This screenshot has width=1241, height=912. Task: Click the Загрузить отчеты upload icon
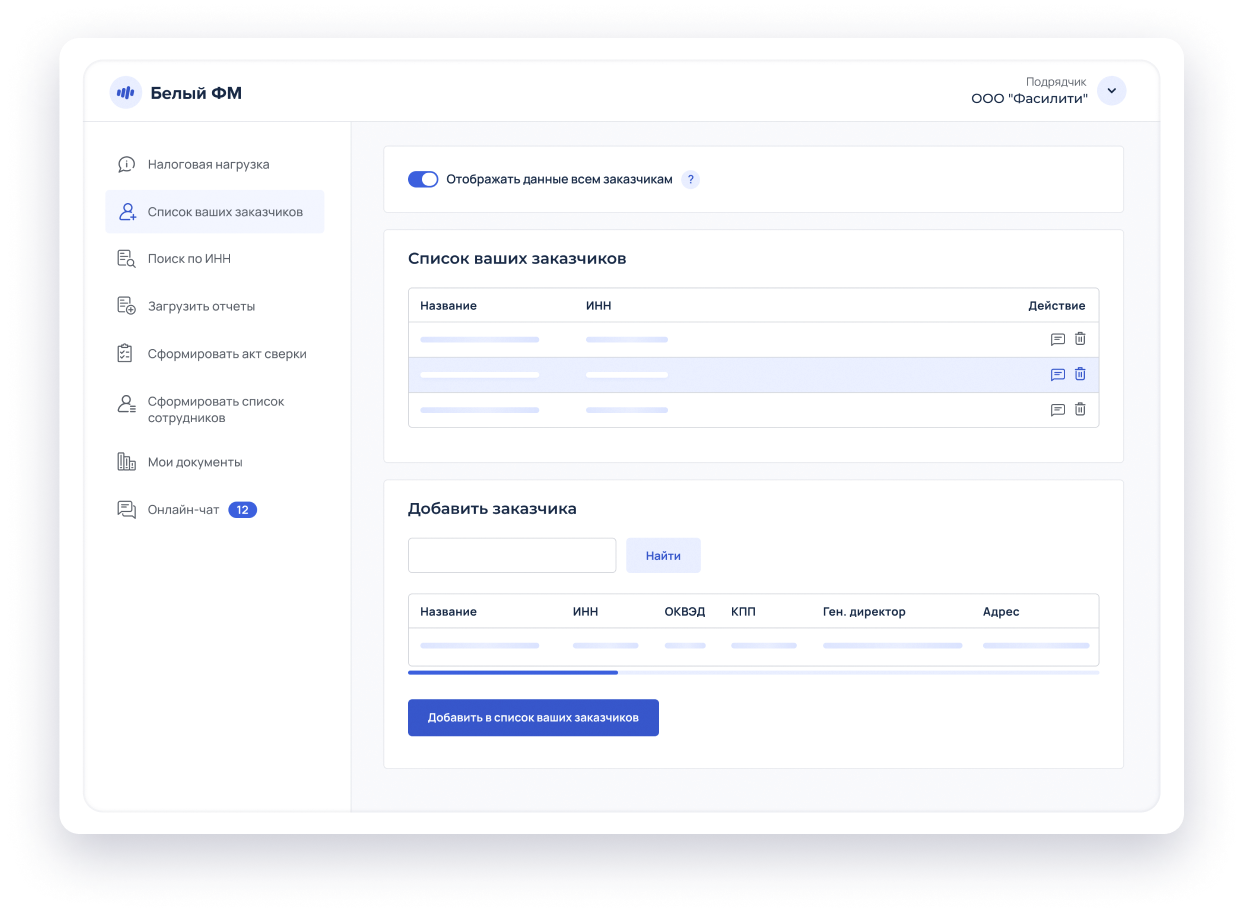126,306
